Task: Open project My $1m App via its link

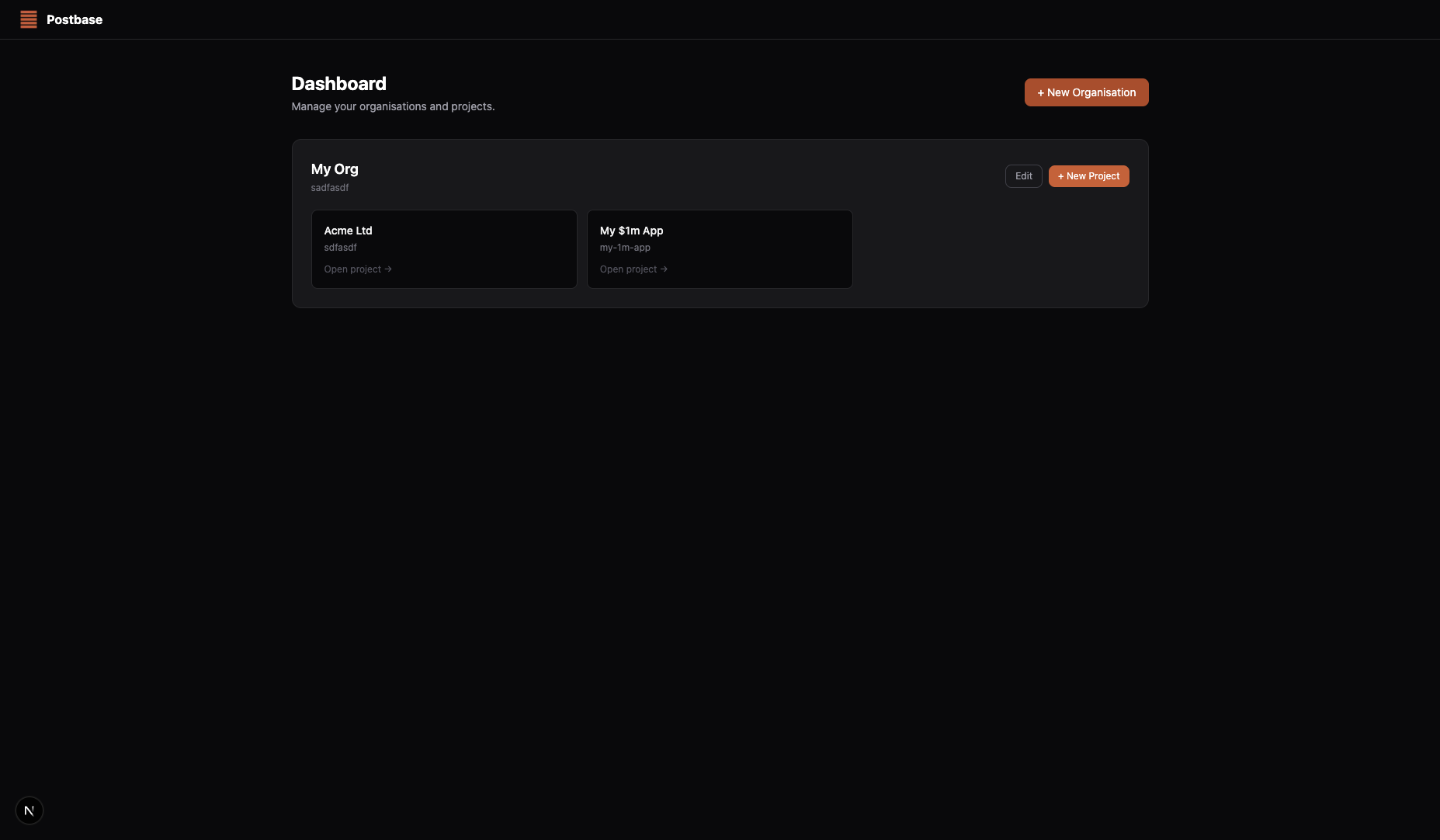Action: coord(633,269)
